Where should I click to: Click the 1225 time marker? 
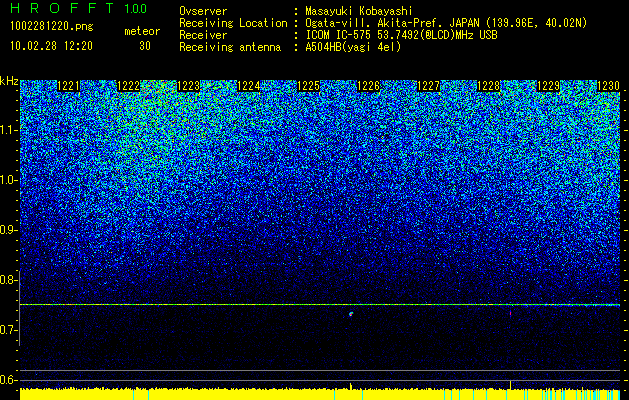point(308,86)
